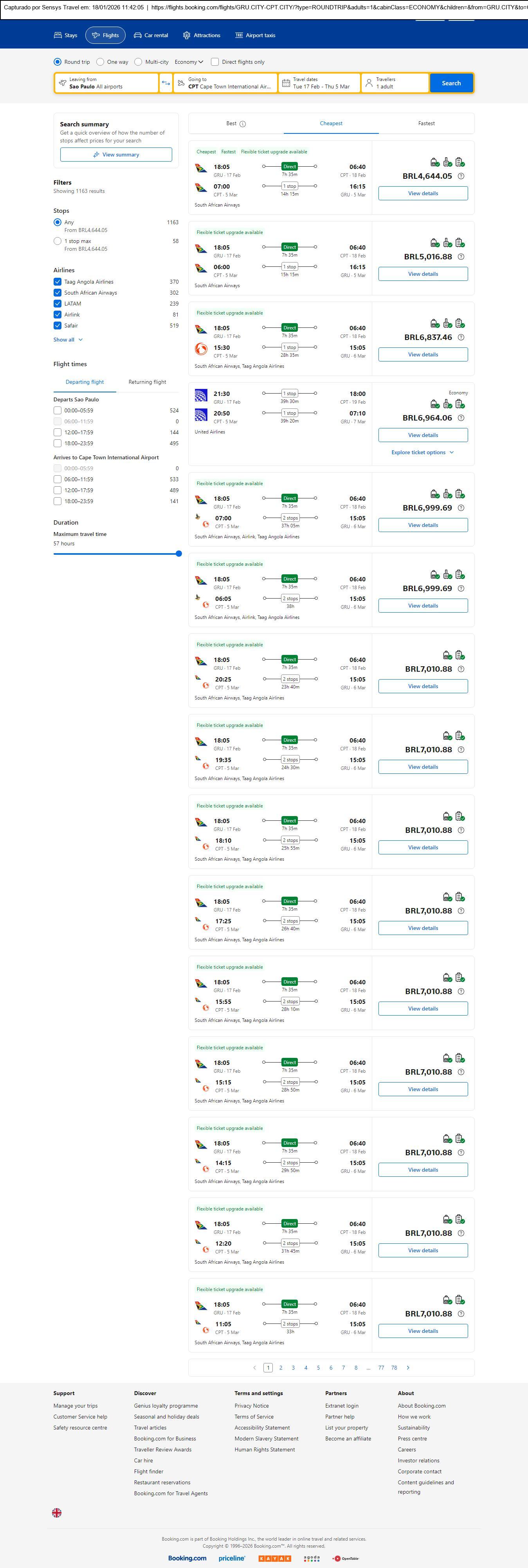
Task: Click the Attractions icon in top navigation
Action: 186,35
